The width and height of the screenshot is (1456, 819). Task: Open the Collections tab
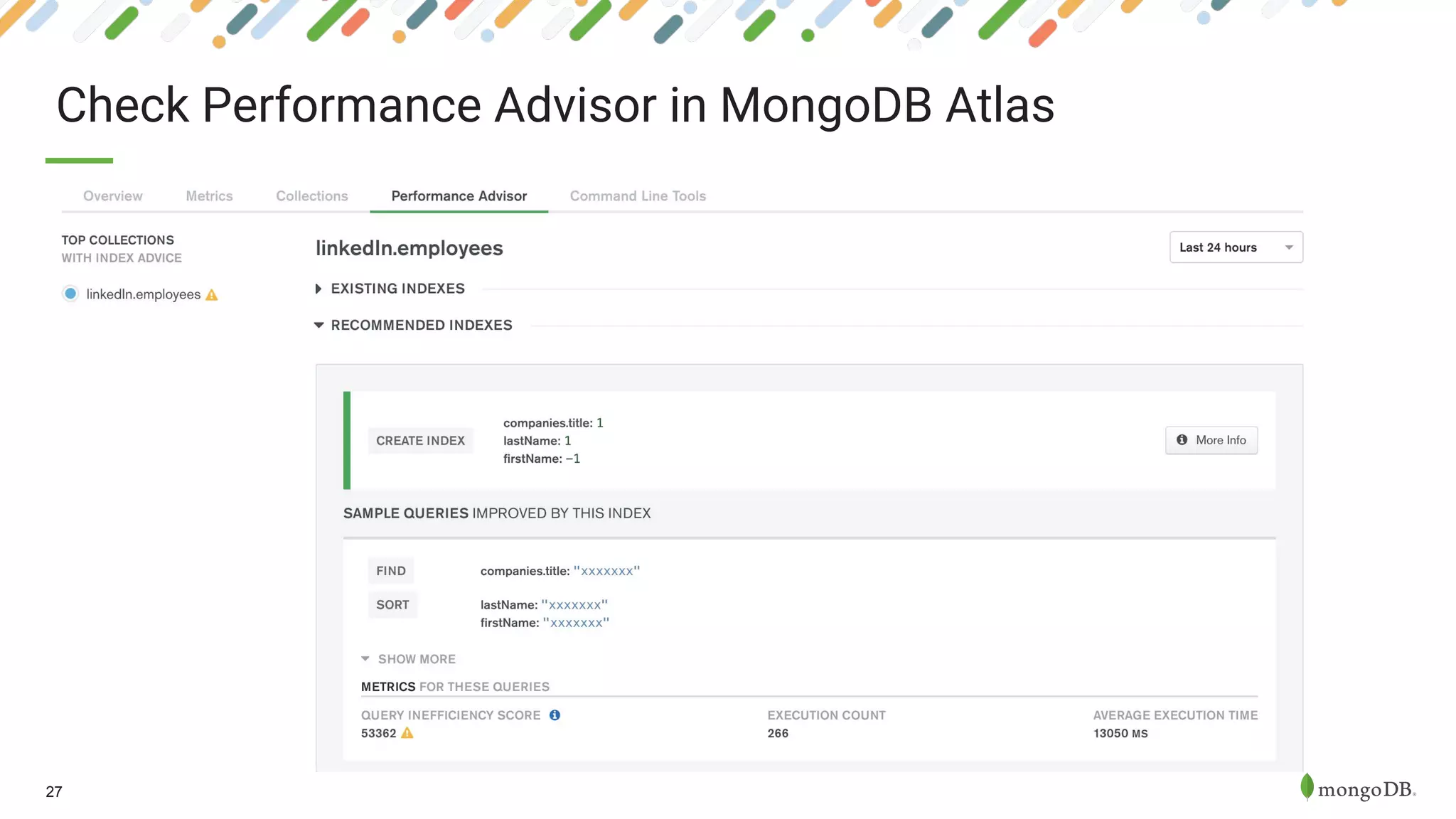[312, 196]
